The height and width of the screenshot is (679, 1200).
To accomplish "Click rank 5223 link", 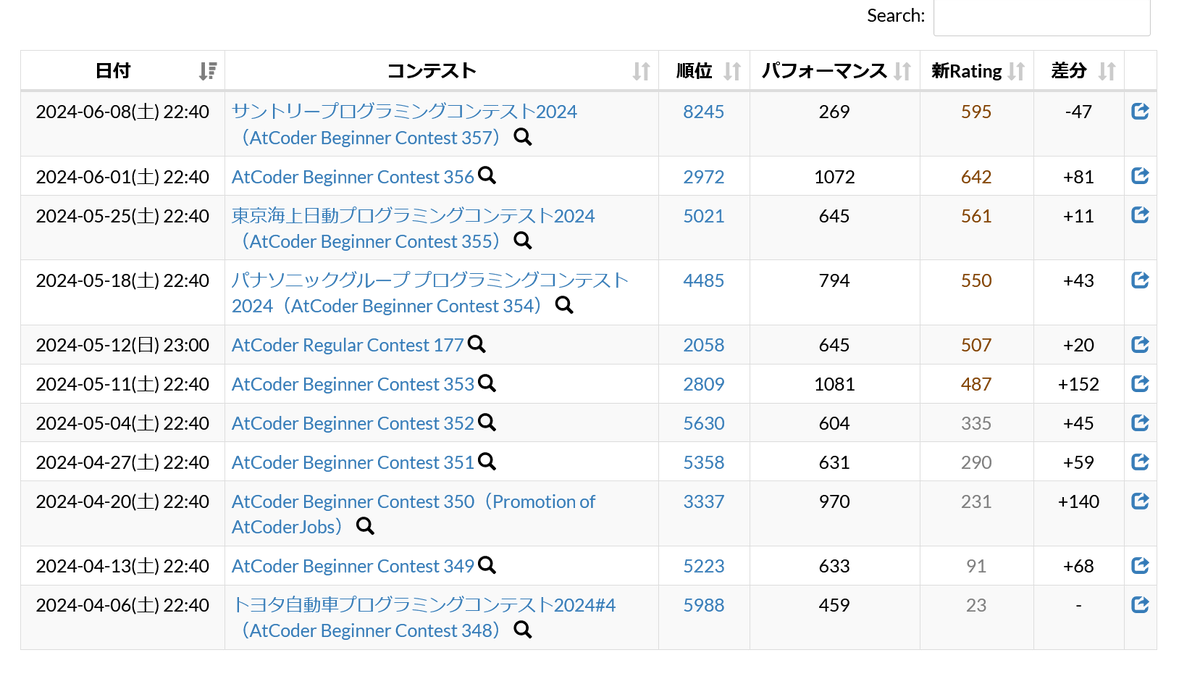I will click(x=704, y=566).
